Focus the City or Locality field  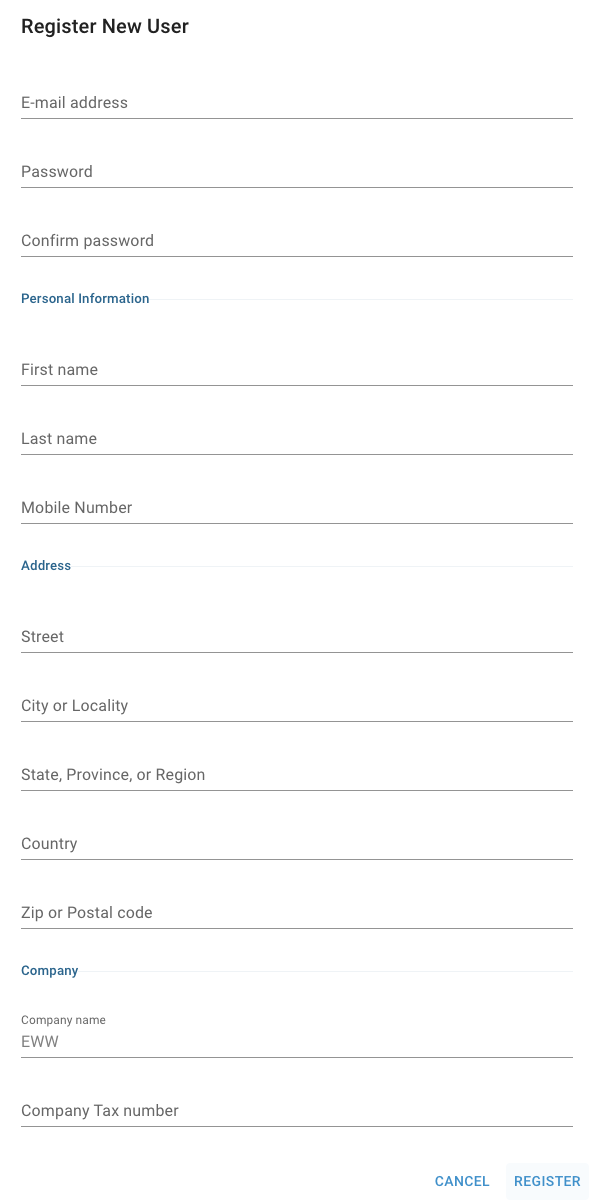pyautogui.click(x=296, y=705)
